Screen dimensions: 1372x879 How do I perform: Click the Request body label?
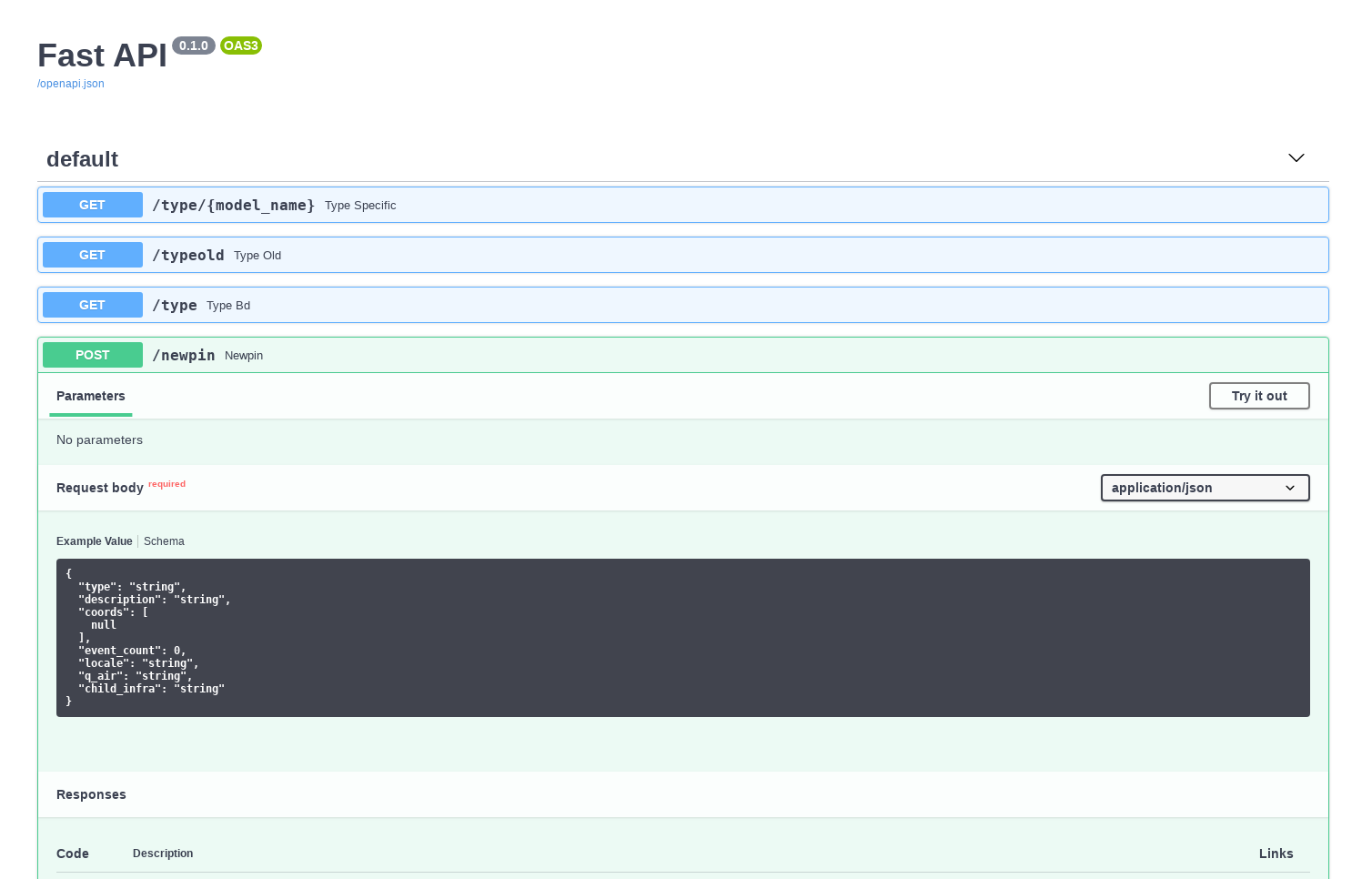click(100, 488)
